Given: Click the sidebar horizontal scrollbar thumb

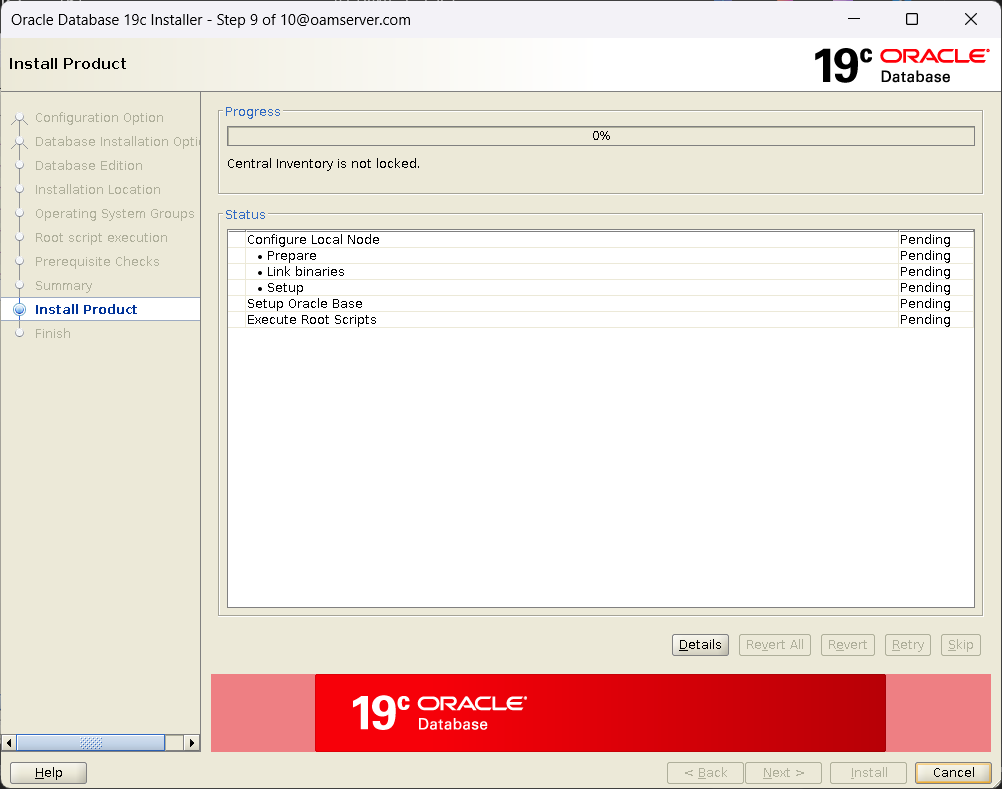Looking at the screenshot, I should coord(90,743).
